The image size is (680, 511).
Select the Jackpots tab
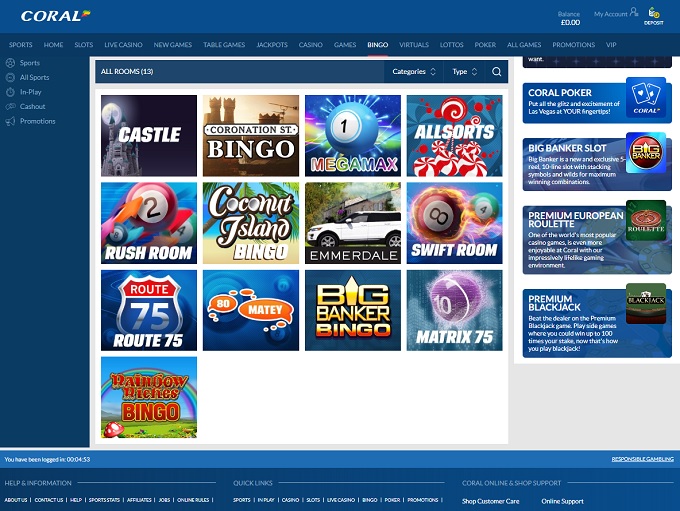coord(272,45)
